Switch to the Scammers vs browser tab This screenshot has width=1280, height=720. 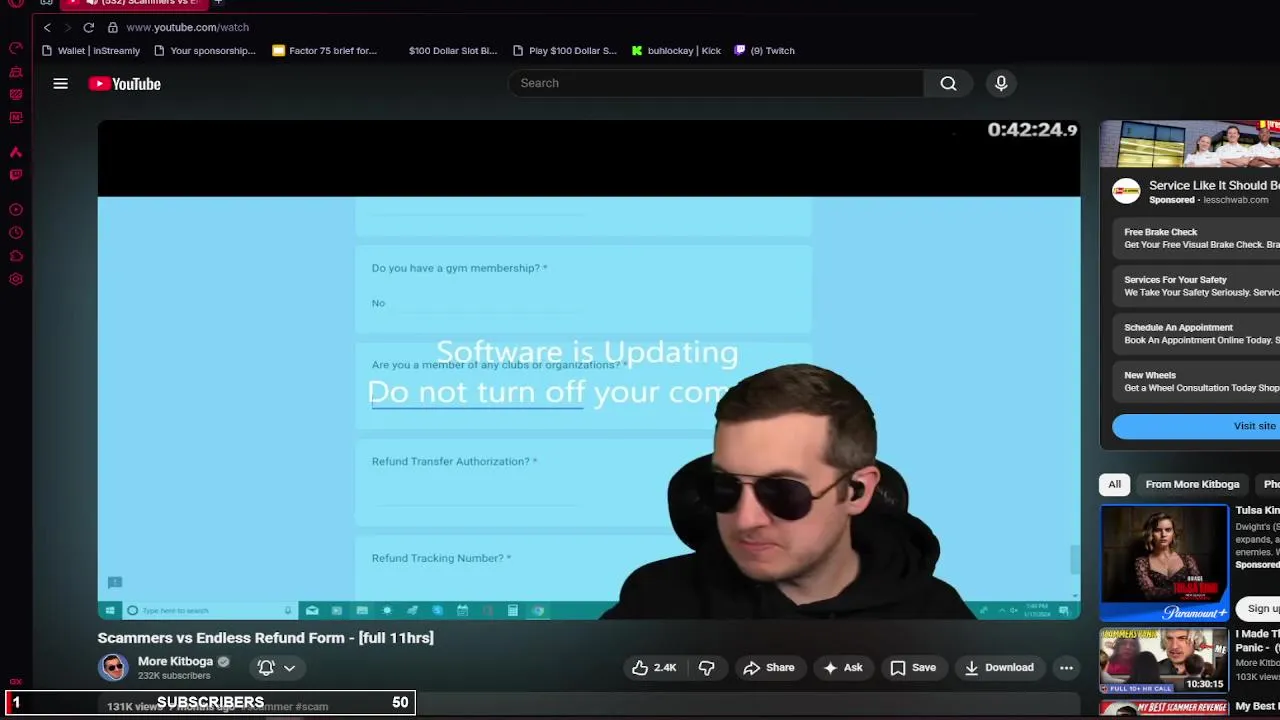click(140, 3)
